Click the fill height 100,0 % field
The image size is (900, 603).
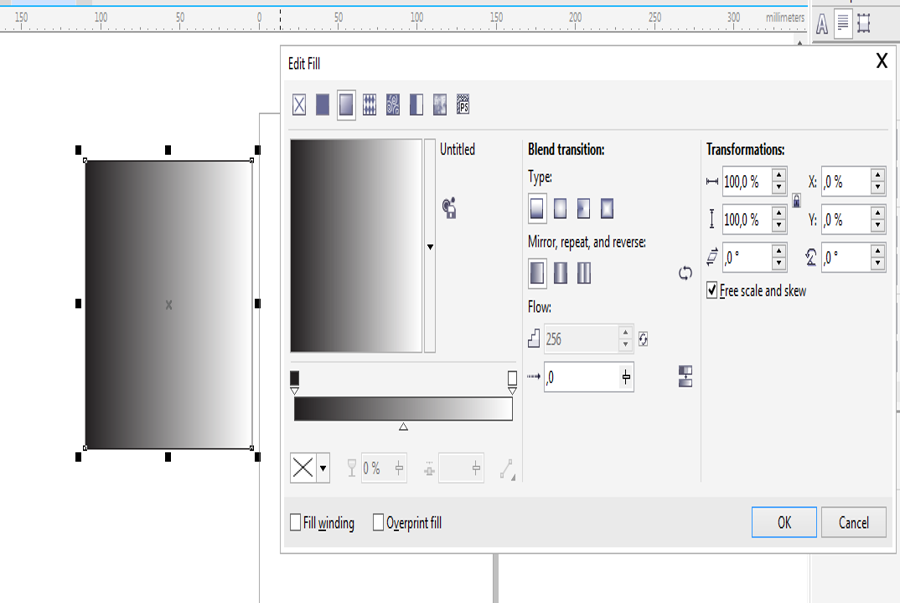(747, 220)
